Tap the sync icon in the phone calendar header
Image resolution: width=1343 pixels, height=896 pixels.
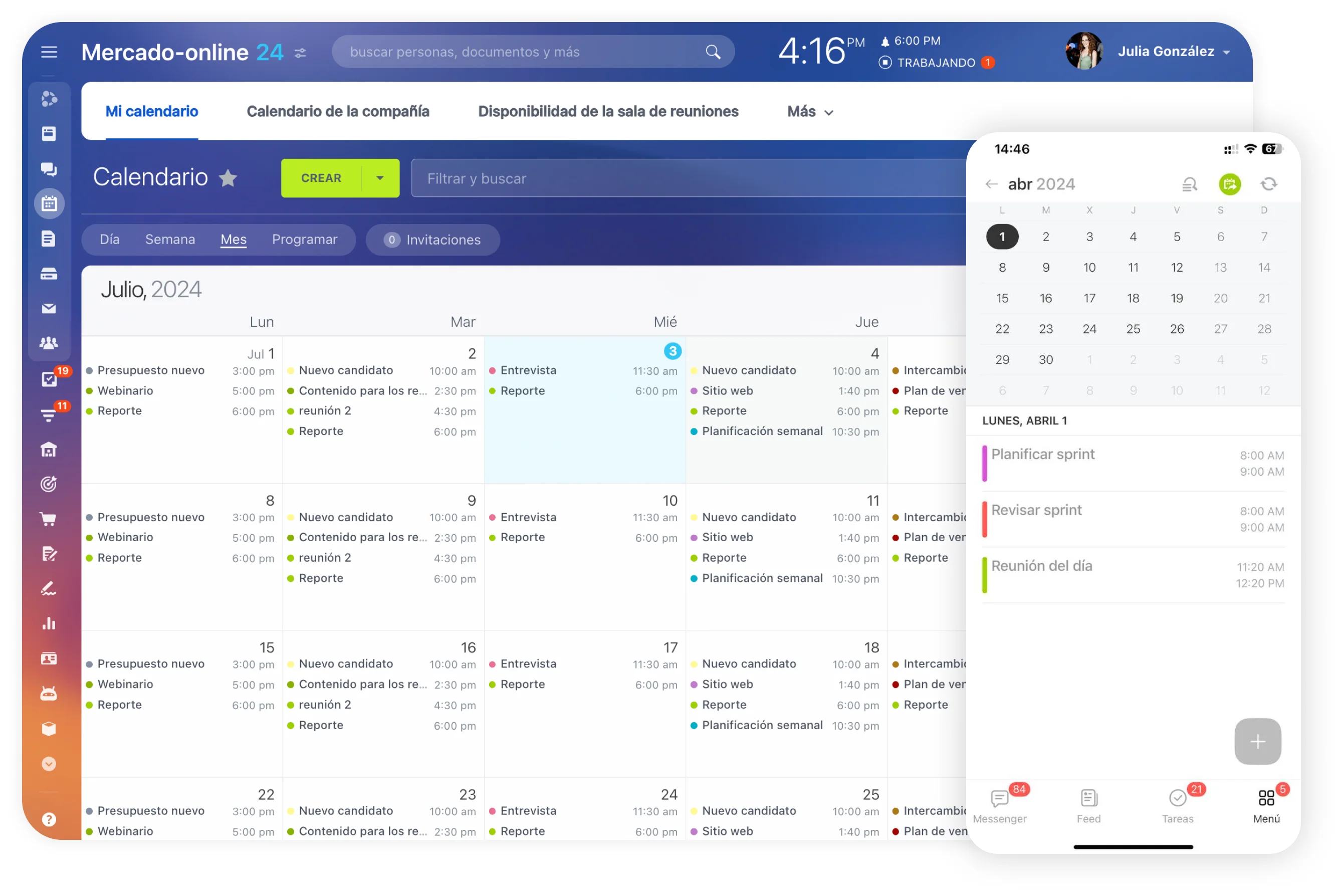coord(1269,183)
